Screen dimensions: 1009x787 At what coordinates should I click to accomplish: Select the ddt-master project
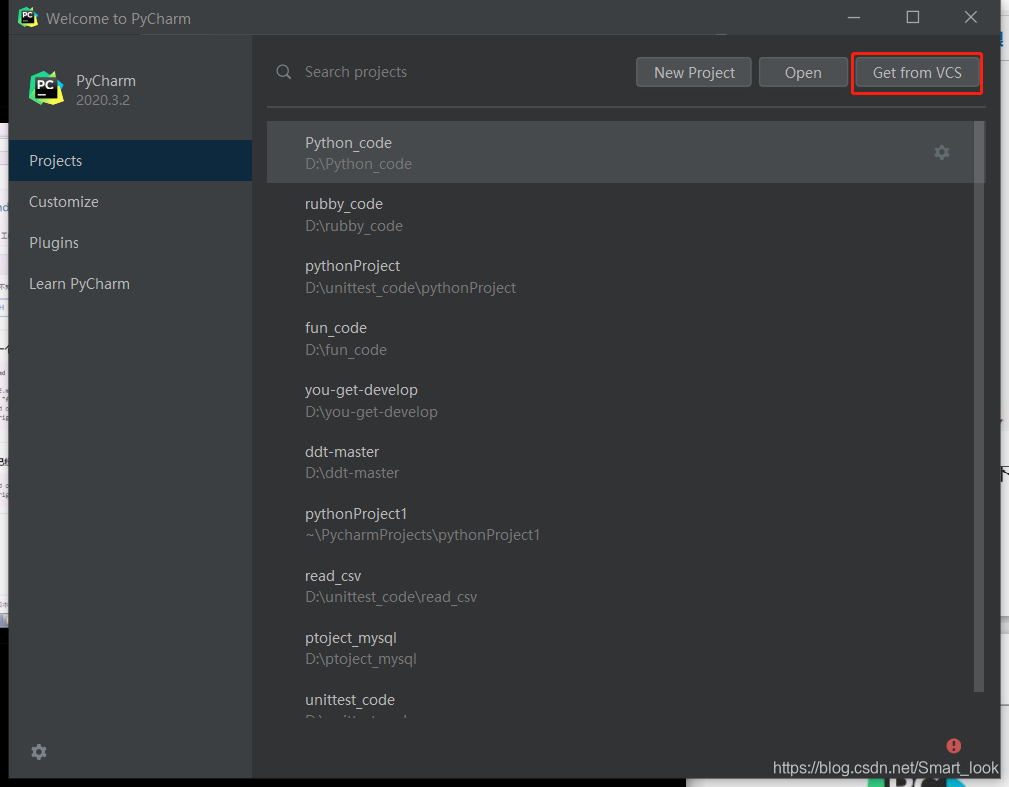[x=620, y=462]
